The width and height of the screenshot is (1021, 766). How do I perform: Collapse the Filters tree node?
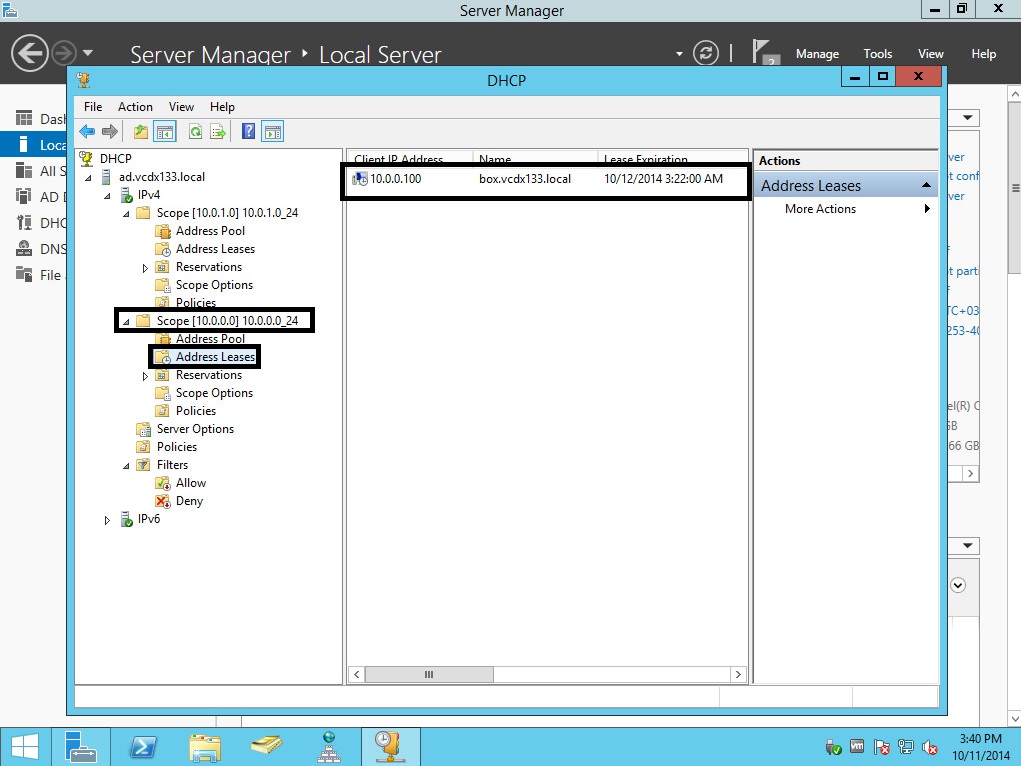pos(126,466)
